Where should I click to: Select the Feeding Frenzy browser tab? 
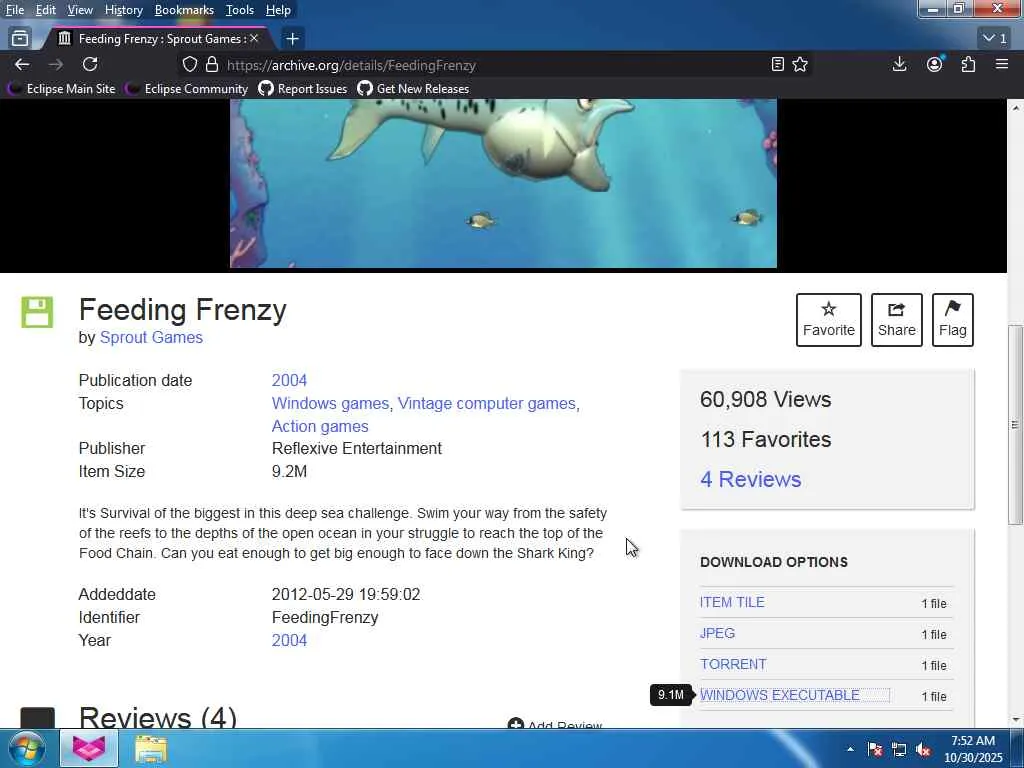[157, 39]
